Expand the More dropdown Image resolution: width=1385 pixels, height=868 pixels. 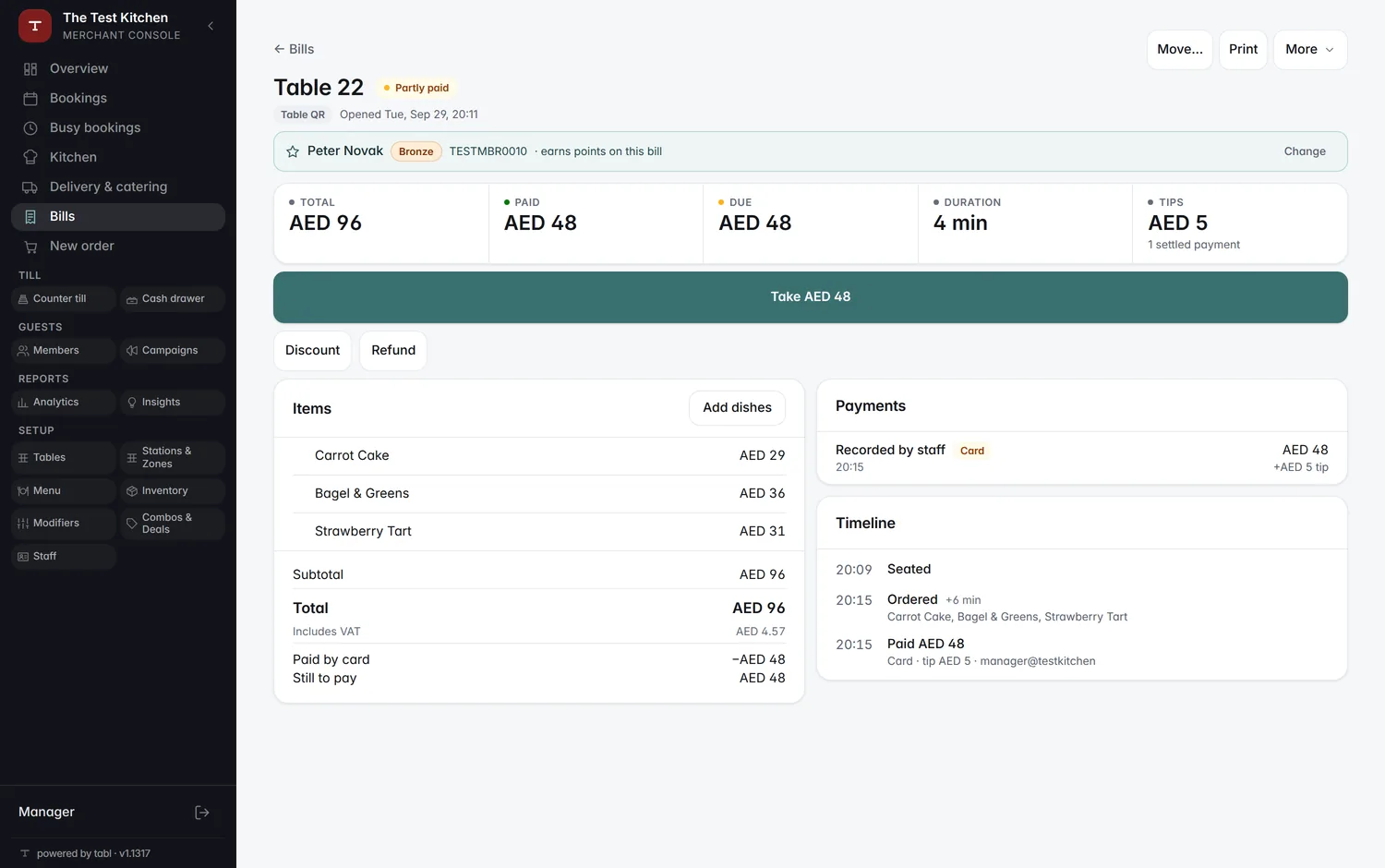[x=1310, y=50]
